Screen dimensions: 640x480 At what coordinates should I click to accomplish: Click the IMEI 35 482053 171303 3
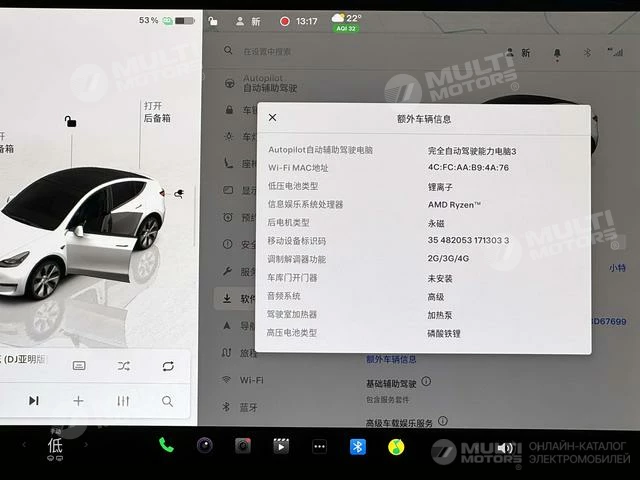[468, 240]
